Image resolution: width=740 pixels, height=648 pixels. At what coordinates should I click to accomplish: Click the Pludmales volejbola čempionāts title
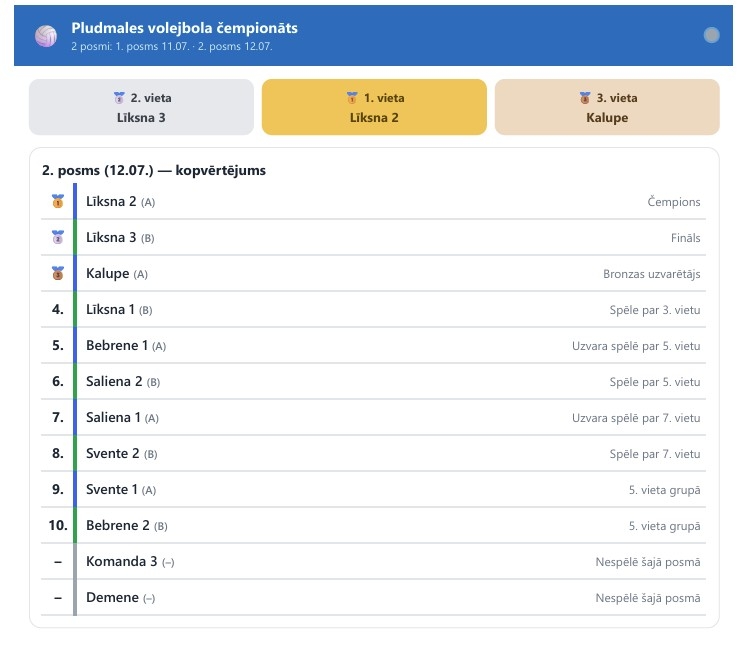tap(185, 28)
